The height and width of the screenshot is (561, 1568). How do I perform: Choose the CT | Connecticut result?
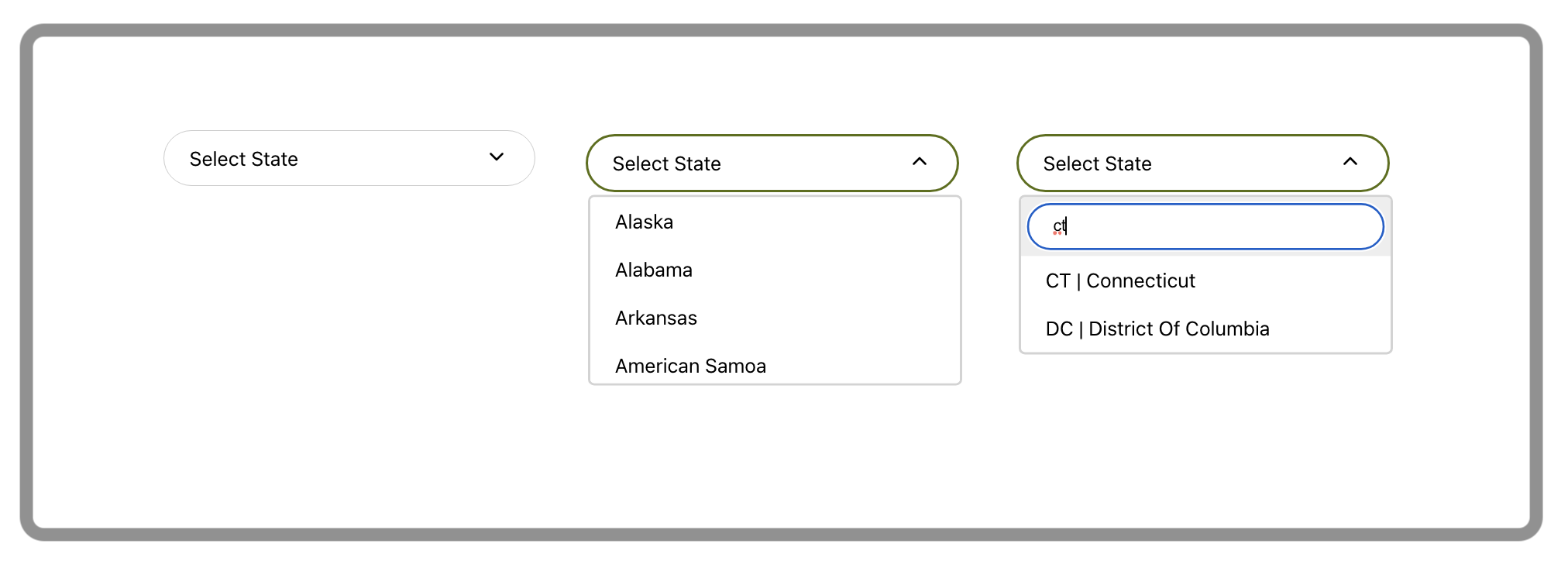(x=1120, y=281)
